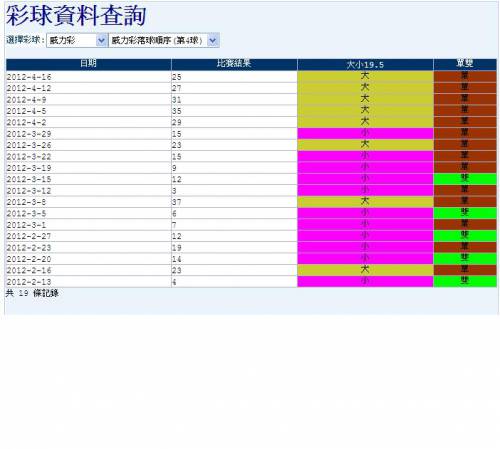This screenshot has height=449, width=500.
Task: Click the 比賽結果 column header
Action: pyautogui.click(x=234, y=64)
